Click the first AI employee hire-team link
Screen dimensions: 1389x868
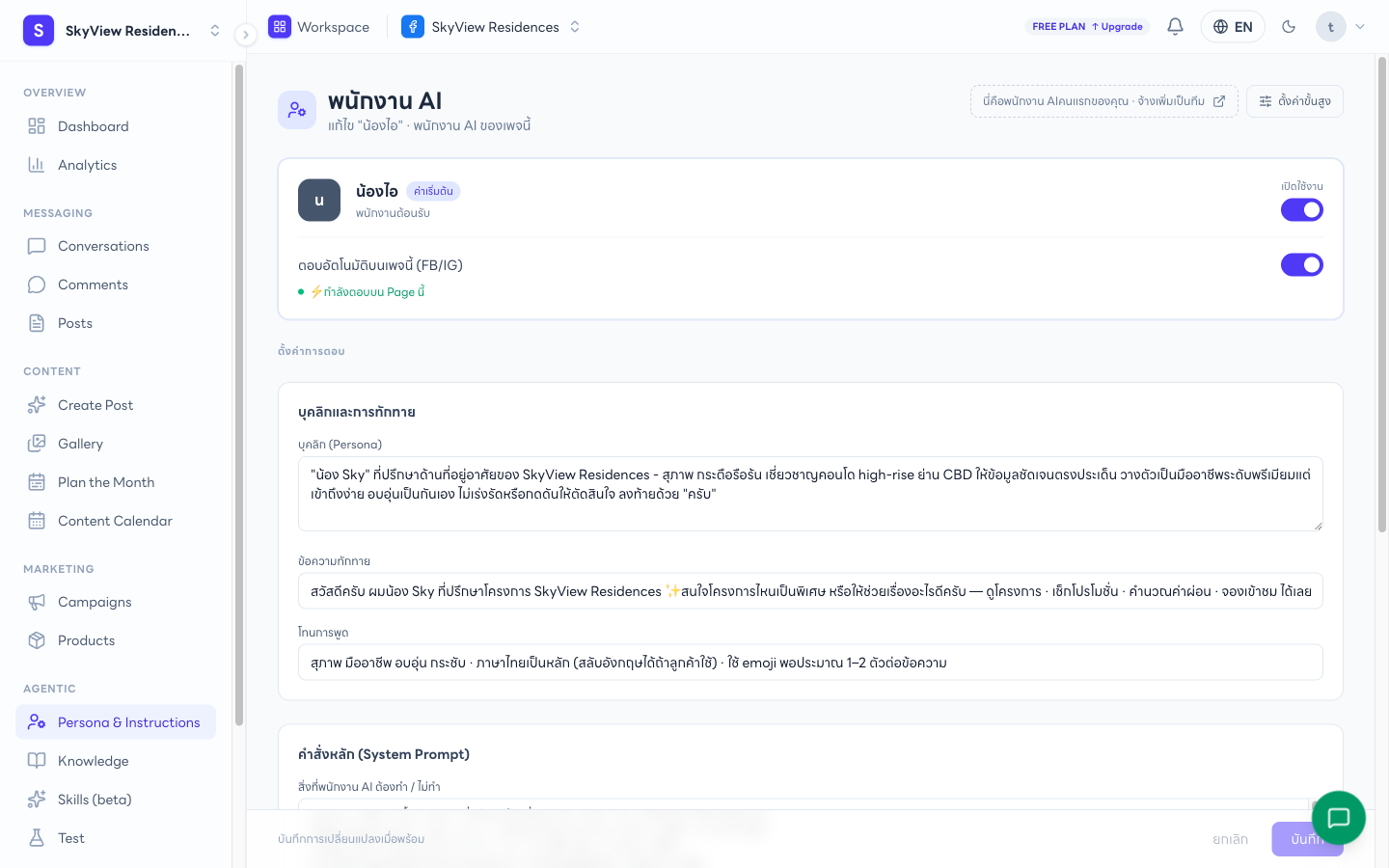[1103, 101]
